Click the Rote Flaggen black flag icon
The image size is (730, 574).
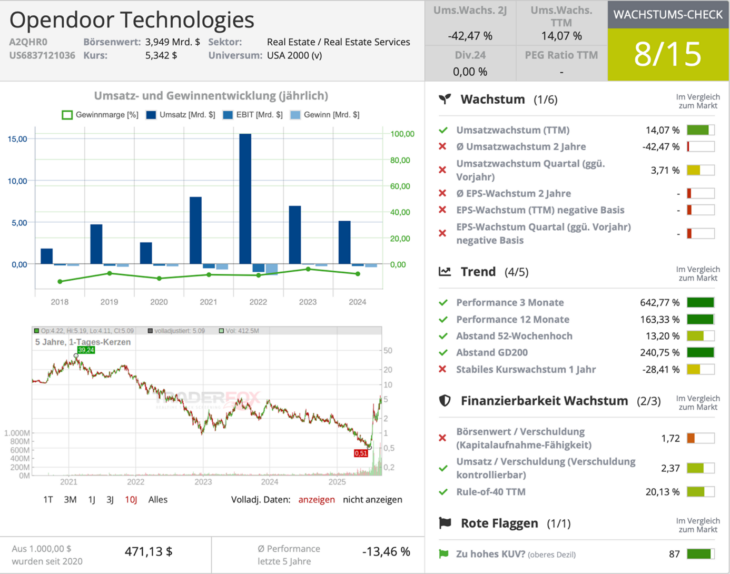[x=445, y=523]
